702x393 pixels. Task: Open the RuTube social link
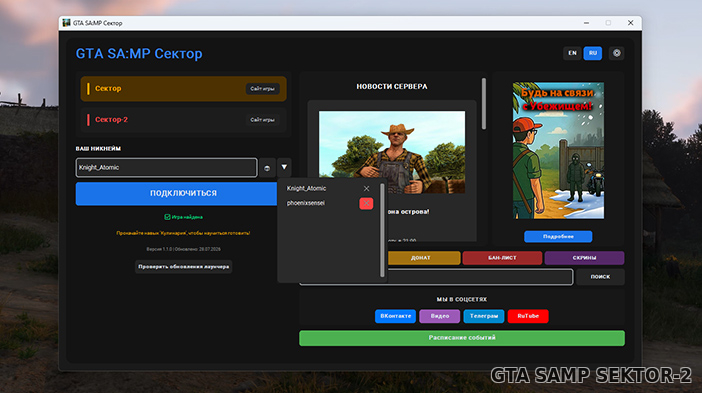point(528,316)
